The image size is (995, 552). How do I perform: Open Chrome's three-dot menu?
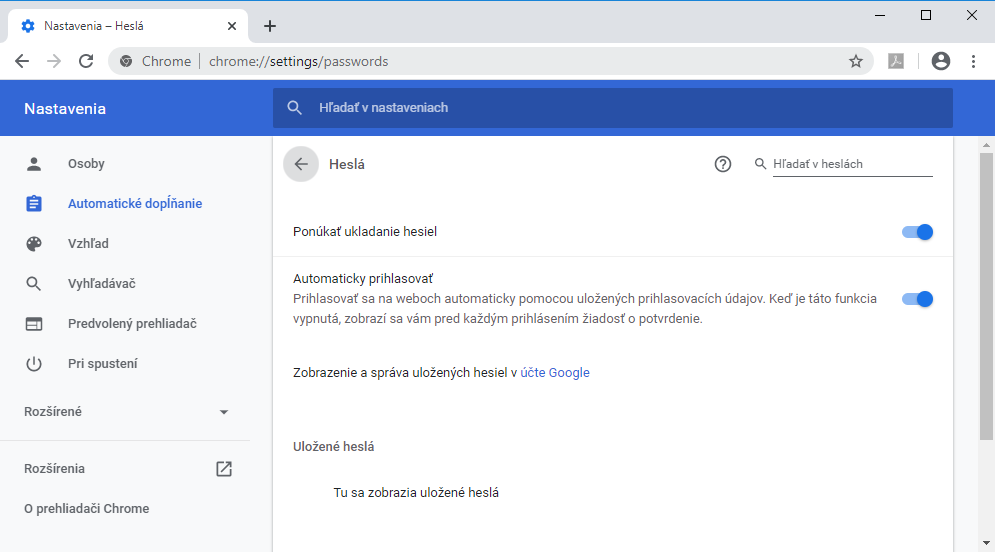coord(973,61)
